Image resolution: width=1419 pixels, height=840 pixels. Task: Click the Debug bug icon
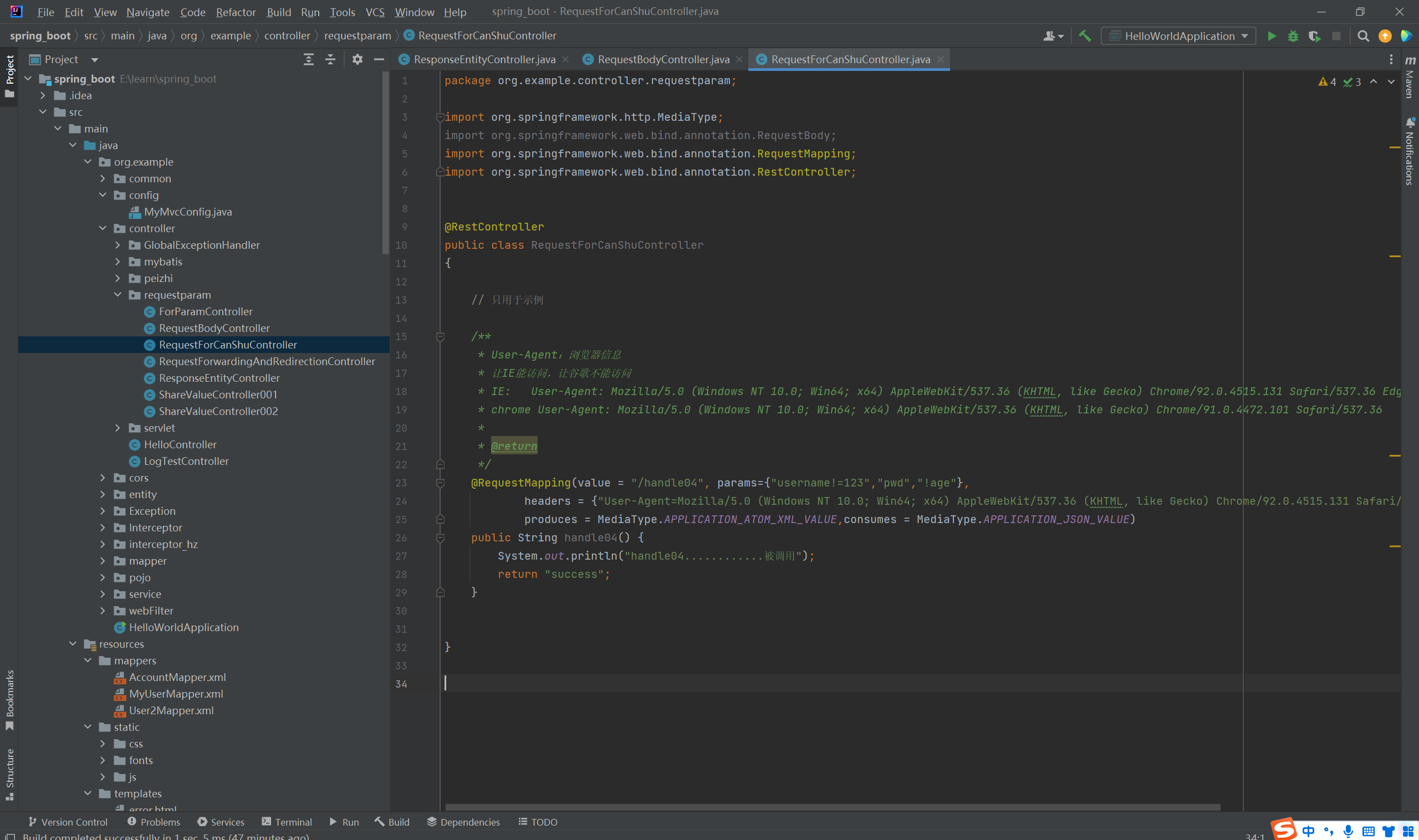(1293, 36)
